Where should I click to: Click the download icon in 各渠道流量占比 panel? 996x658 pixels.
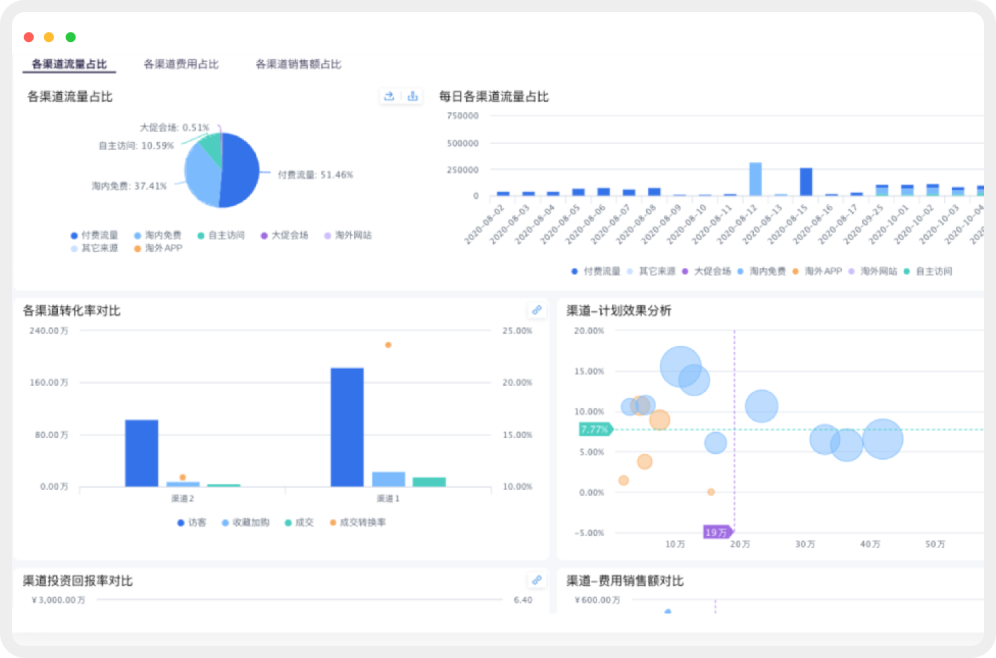tap(412, 96)
